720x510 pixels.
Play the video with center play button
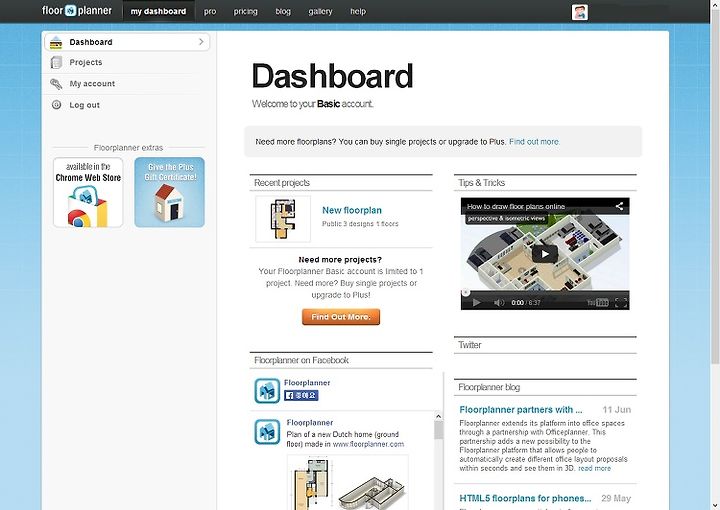pyautogui.click(x=545, y=254)
